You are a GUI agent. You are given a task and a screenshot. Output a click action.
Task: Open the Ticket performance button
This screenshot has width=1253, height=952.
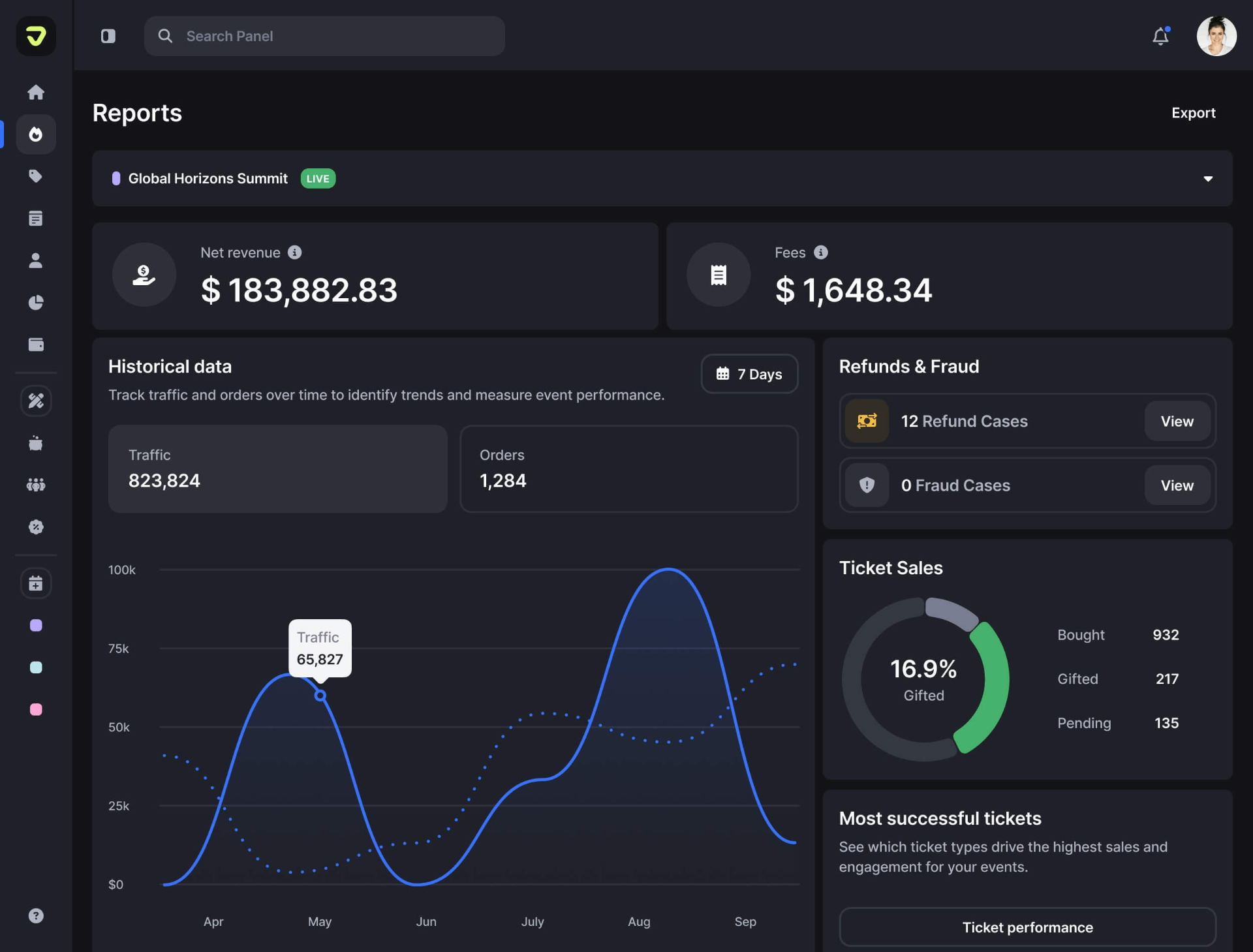click(1027, 927)
